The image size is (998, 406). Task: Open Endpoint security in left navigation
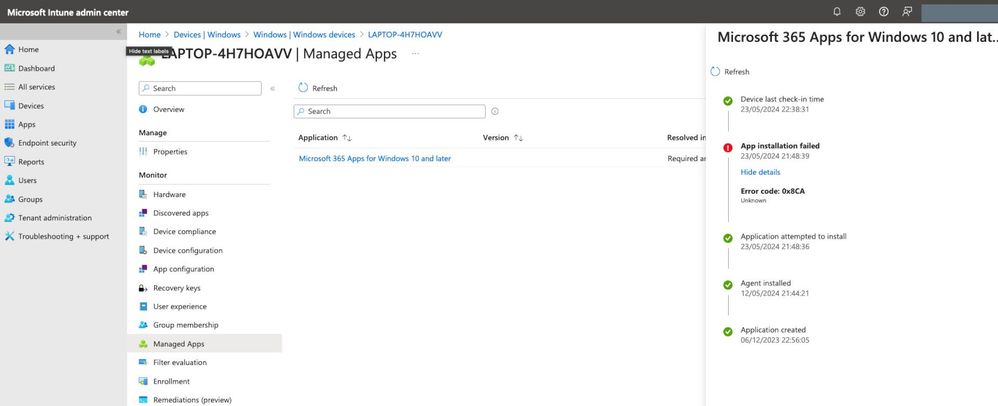click(47, 143)
